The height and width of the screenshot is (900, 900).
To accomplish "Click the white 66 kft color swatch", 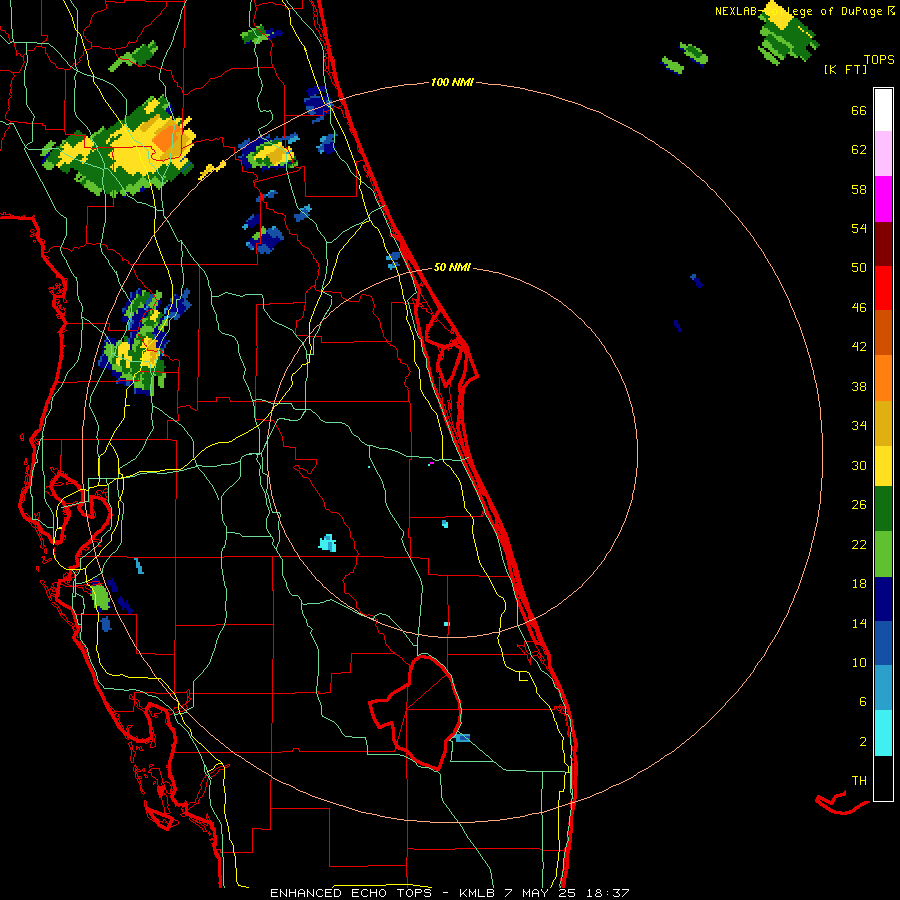I will point(883,110).
